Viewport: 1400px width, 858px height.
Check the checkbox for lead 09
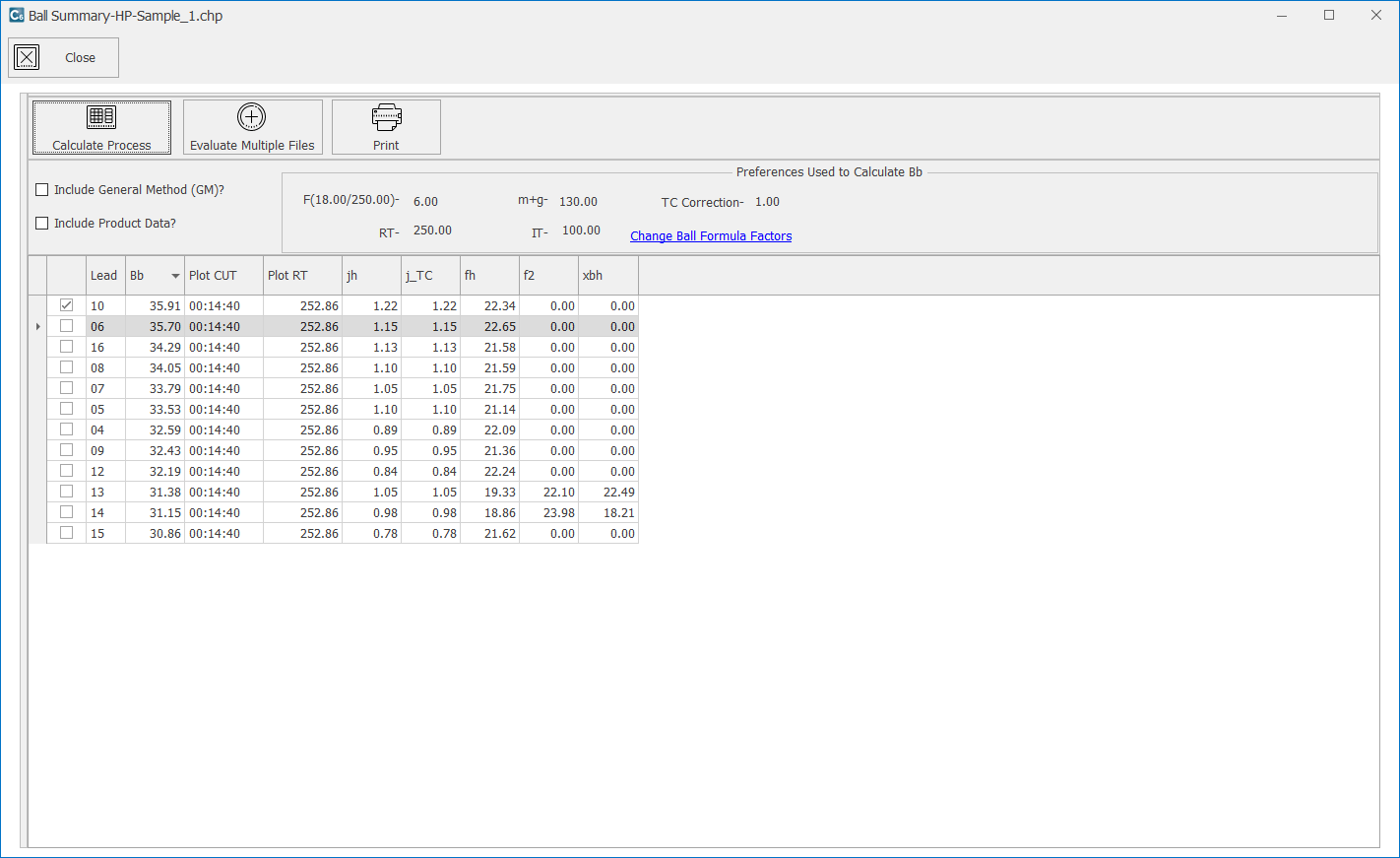pyautogui.click(x=66, y=450)
